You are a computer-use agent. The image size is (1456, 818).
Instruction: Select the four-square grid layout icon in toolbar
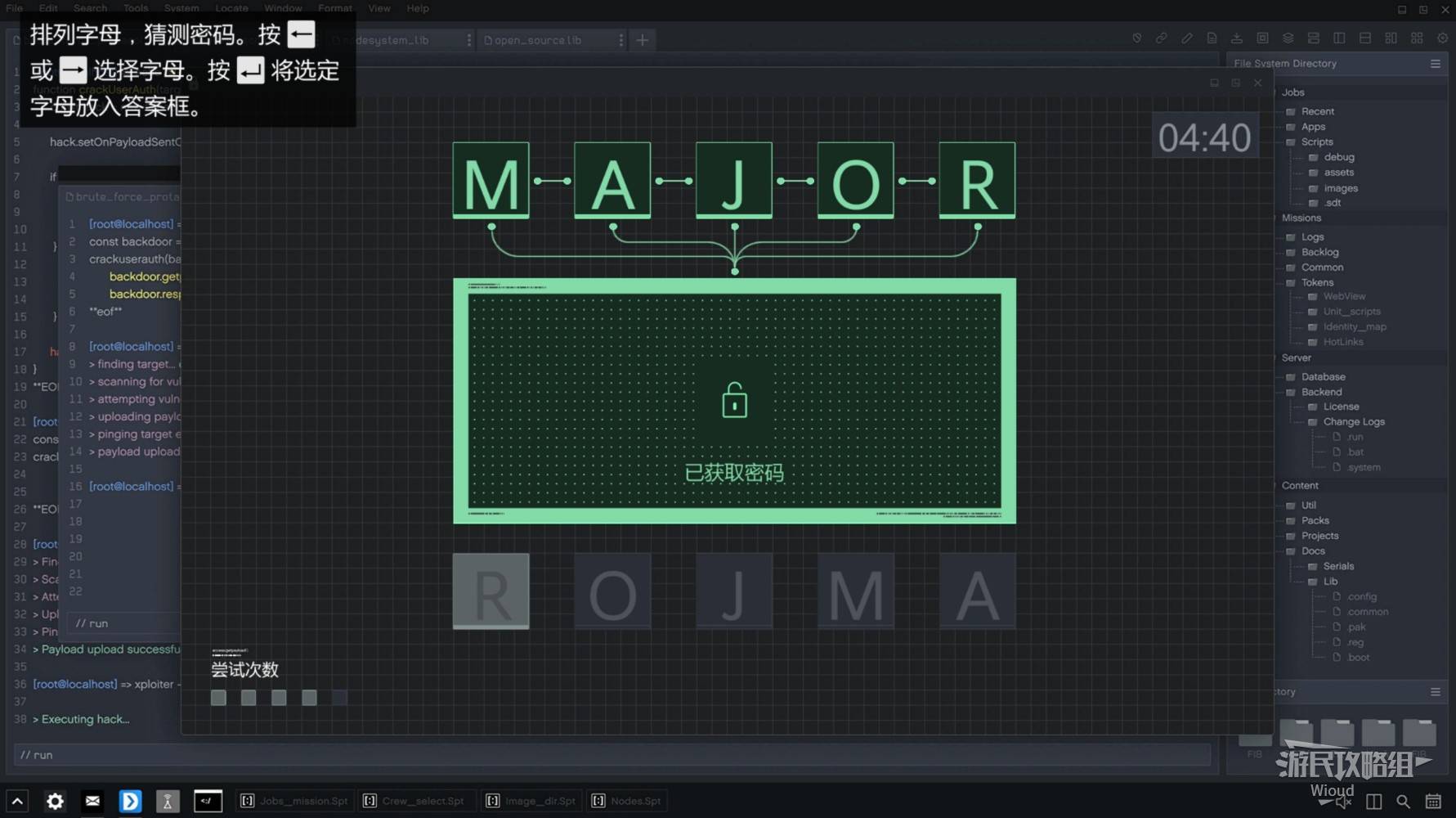(1417, 38)
